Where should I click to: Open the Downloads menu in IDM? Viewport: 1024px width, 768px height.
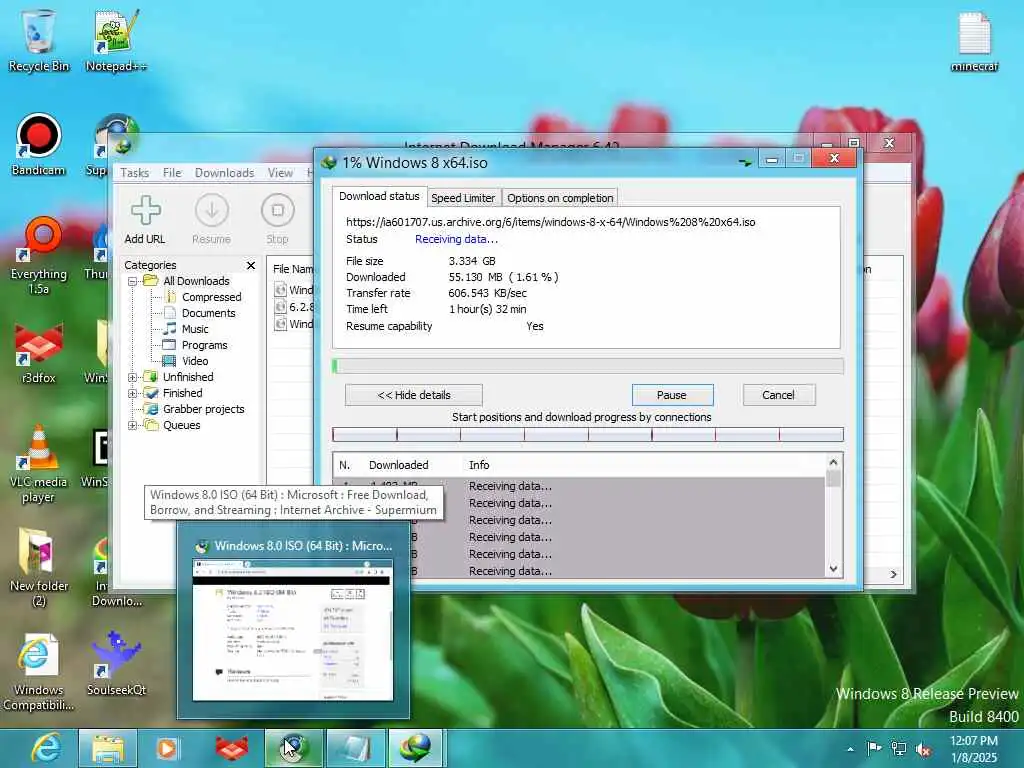(x=224, y=173)
